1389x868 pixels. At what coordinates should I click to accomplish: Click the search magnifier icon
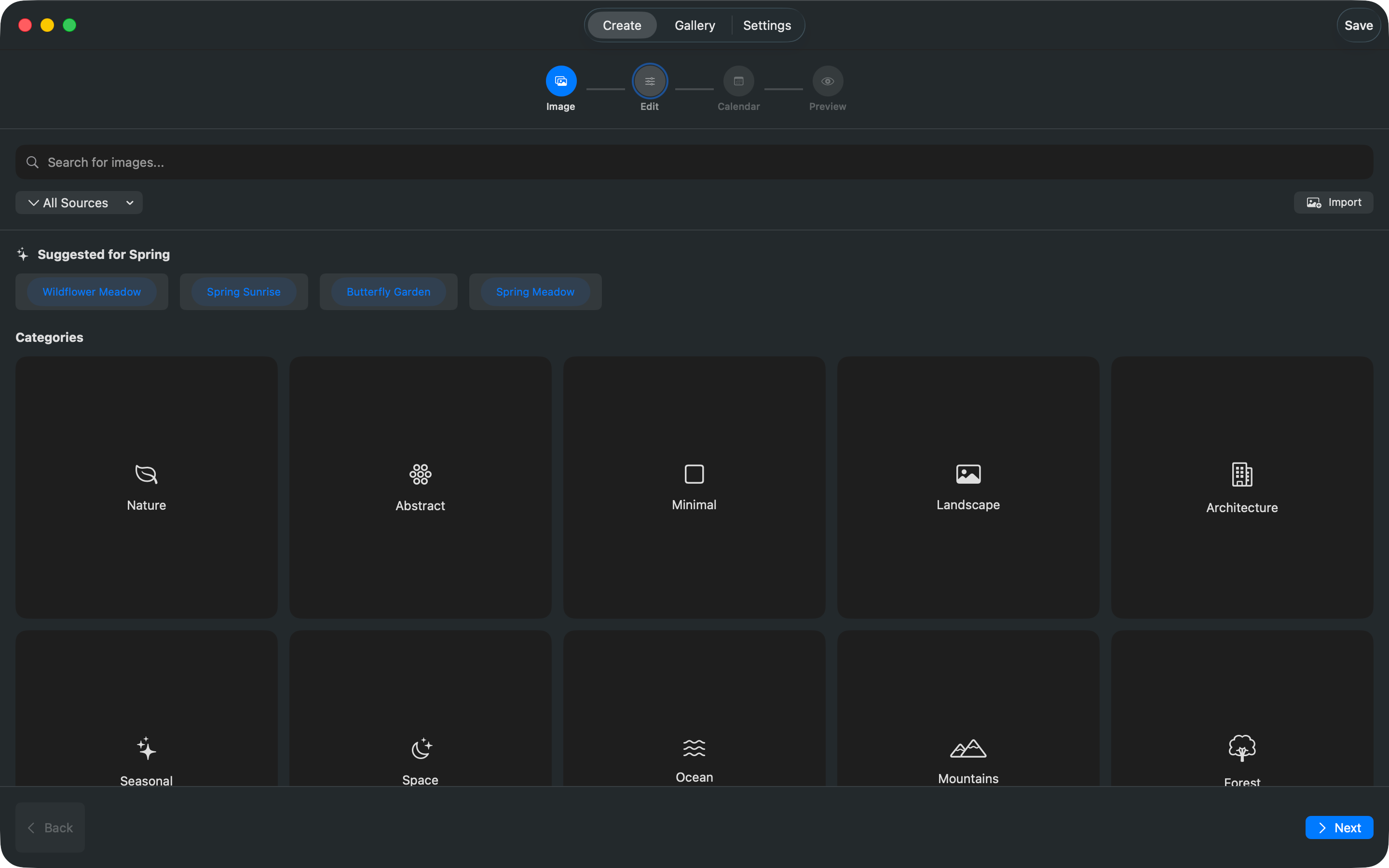[x=33, y=163]
